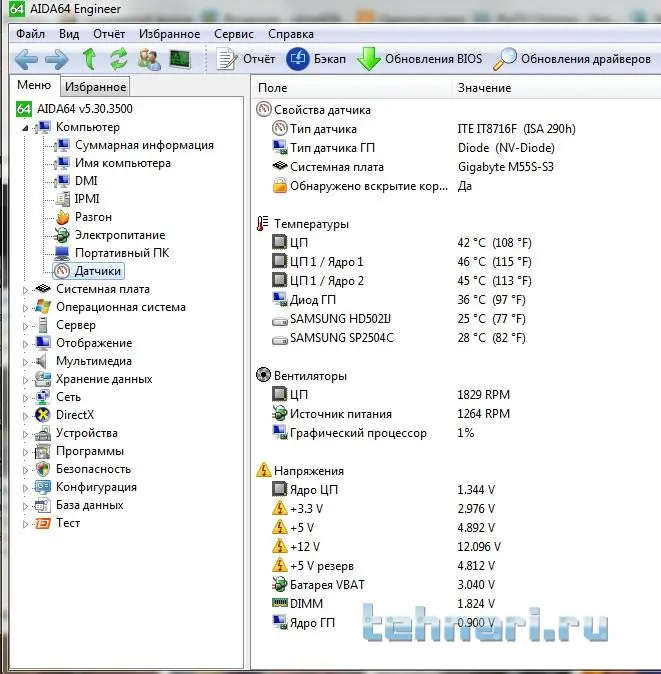Viewport: 661px width, 674px height.
Task: Open the Вид menu
Action: pos(69,34)
